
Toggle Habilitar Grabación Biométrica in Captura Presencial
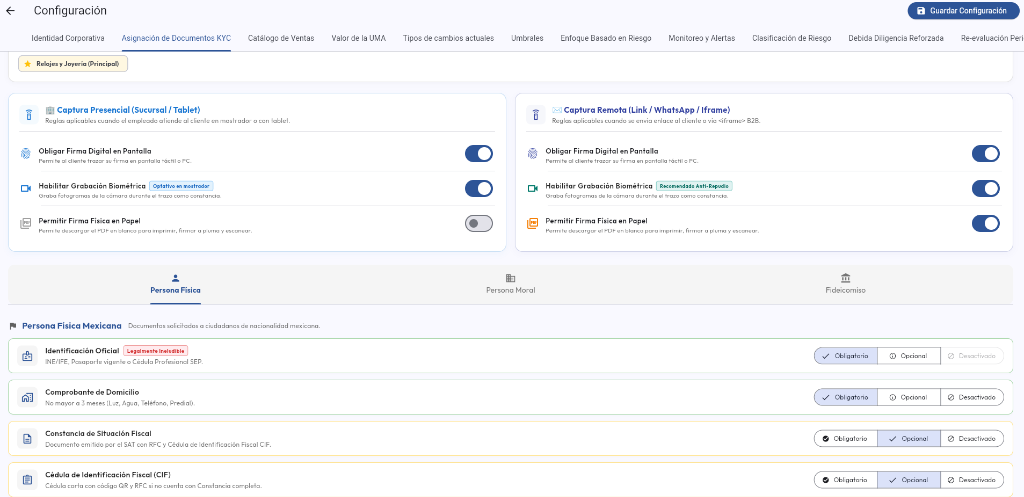pos(479,188)
